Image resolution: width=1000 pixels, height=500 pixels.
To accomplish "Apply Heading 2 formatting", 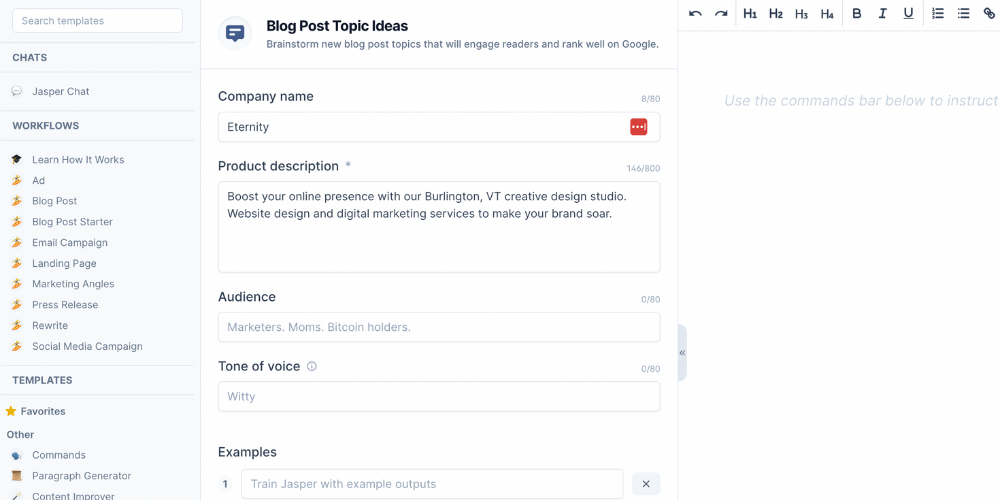I will (x=776, y=13).
